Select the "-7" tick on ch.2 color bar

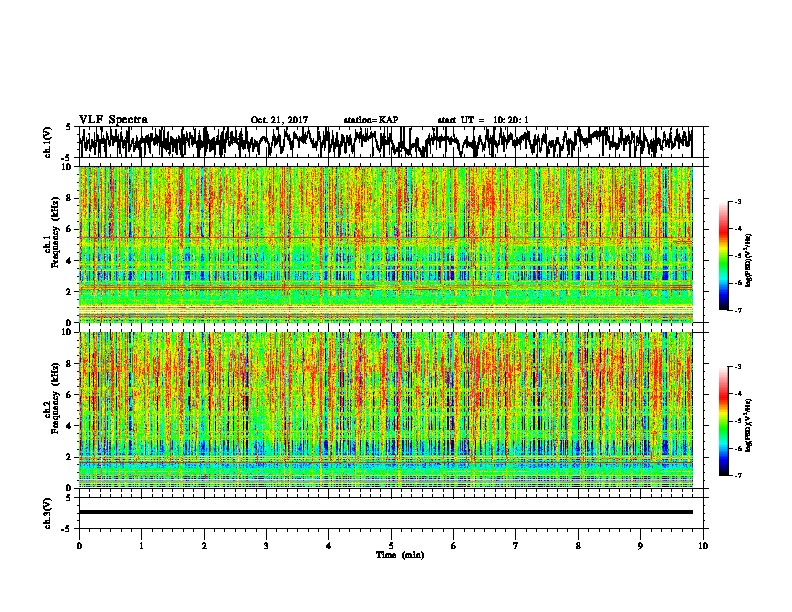pos(738,475)
